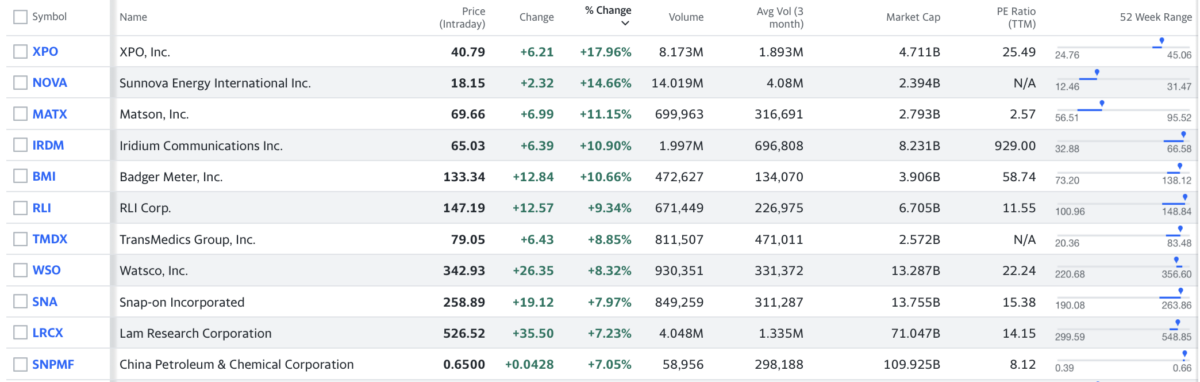Viewport: 1200px width, 382px height.
Task: Open the BMI symbol link
Action: tap(44, 177)
